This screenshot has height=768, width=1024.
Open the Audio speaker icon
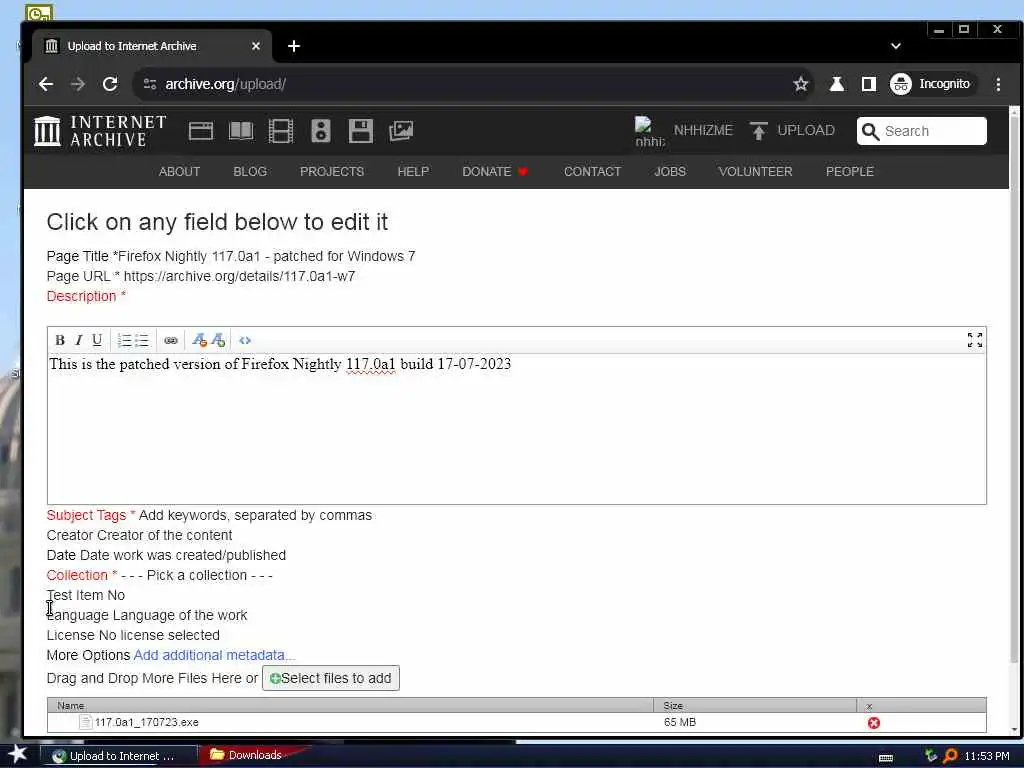click(321, 131)
